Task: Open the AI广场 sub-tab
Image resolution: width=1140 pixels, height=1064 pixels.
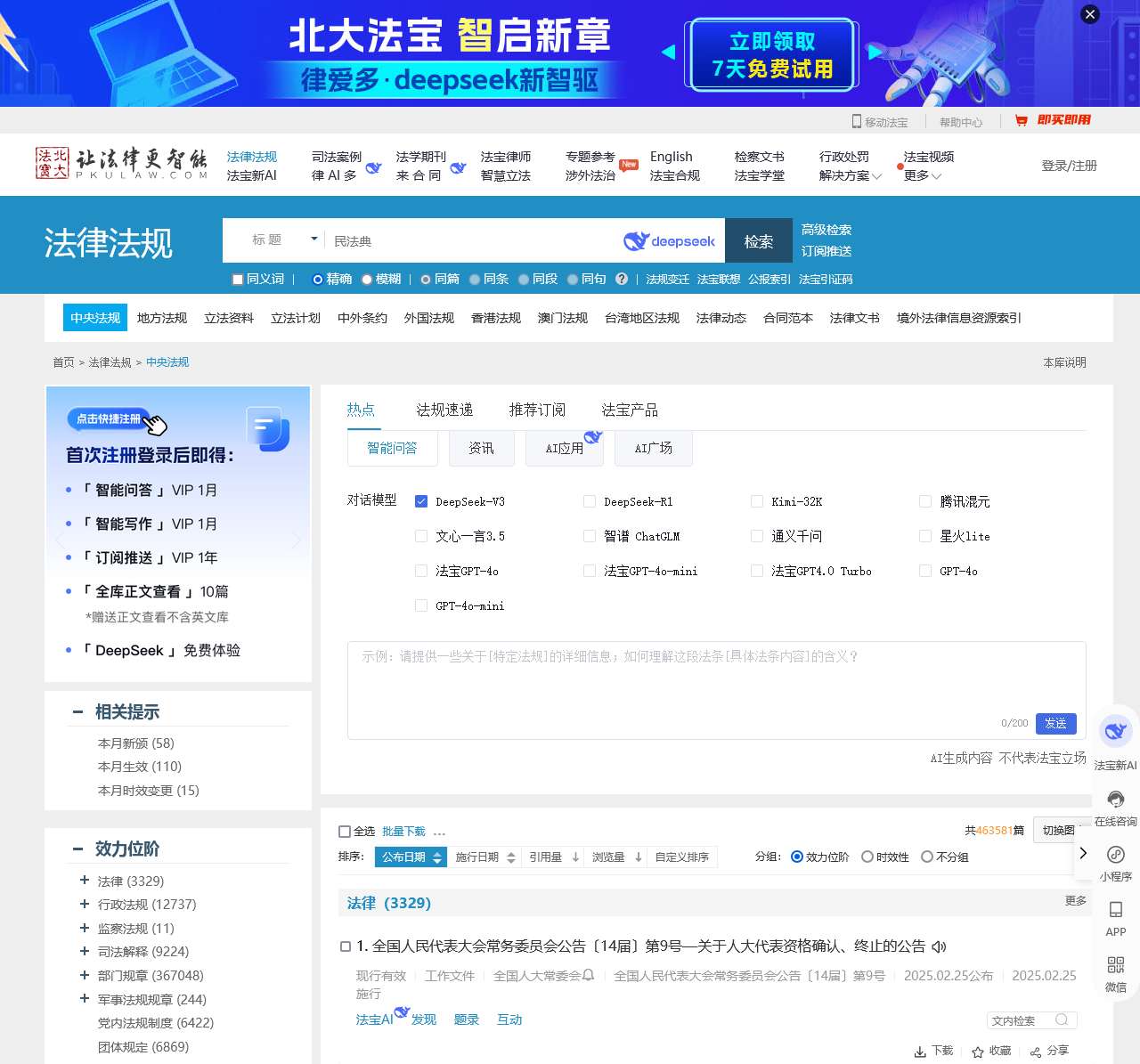Action: (654, 448)
